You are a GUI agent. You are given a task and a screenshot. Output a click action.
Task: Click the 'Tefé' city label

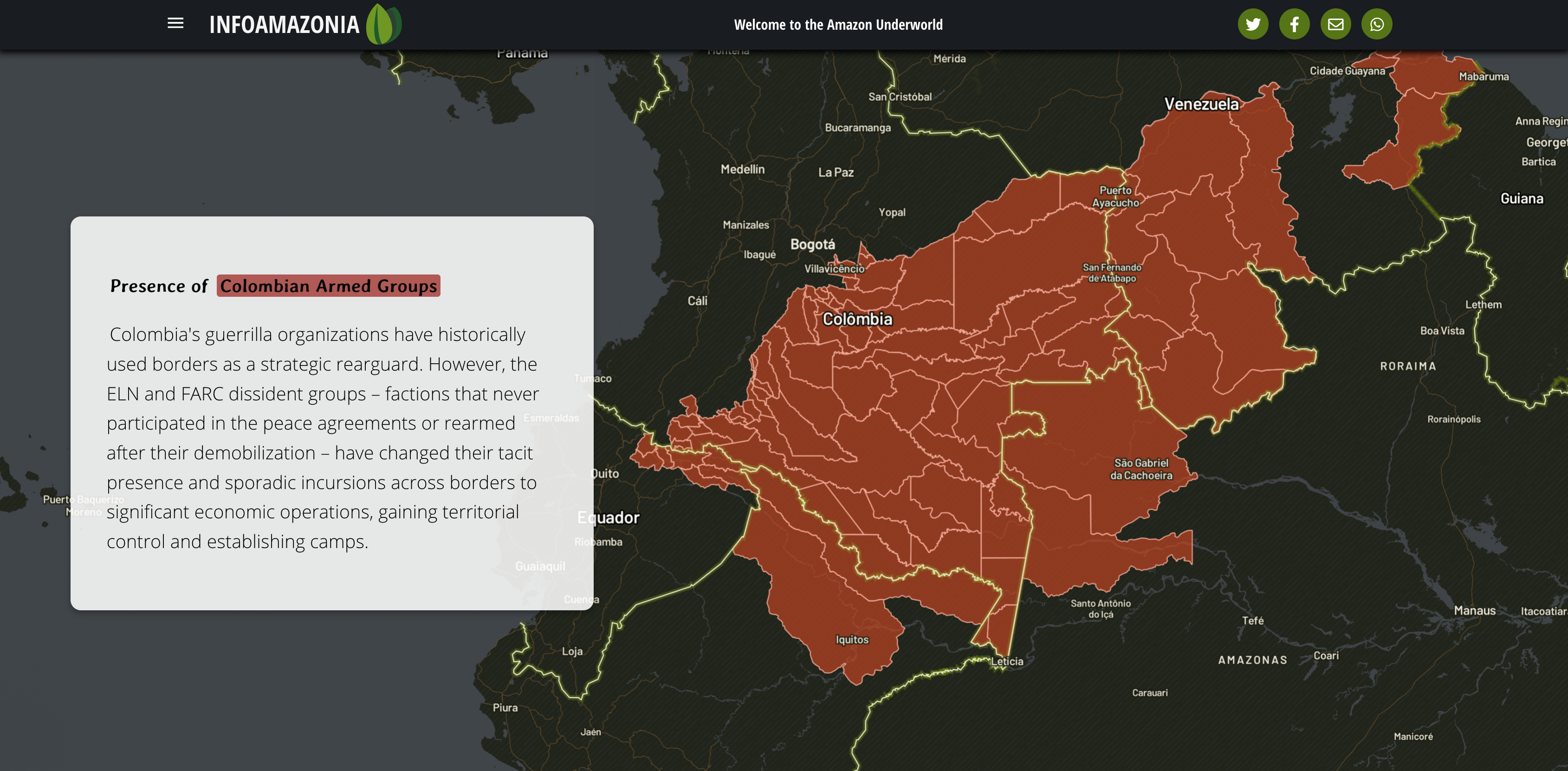point(1253,621)
